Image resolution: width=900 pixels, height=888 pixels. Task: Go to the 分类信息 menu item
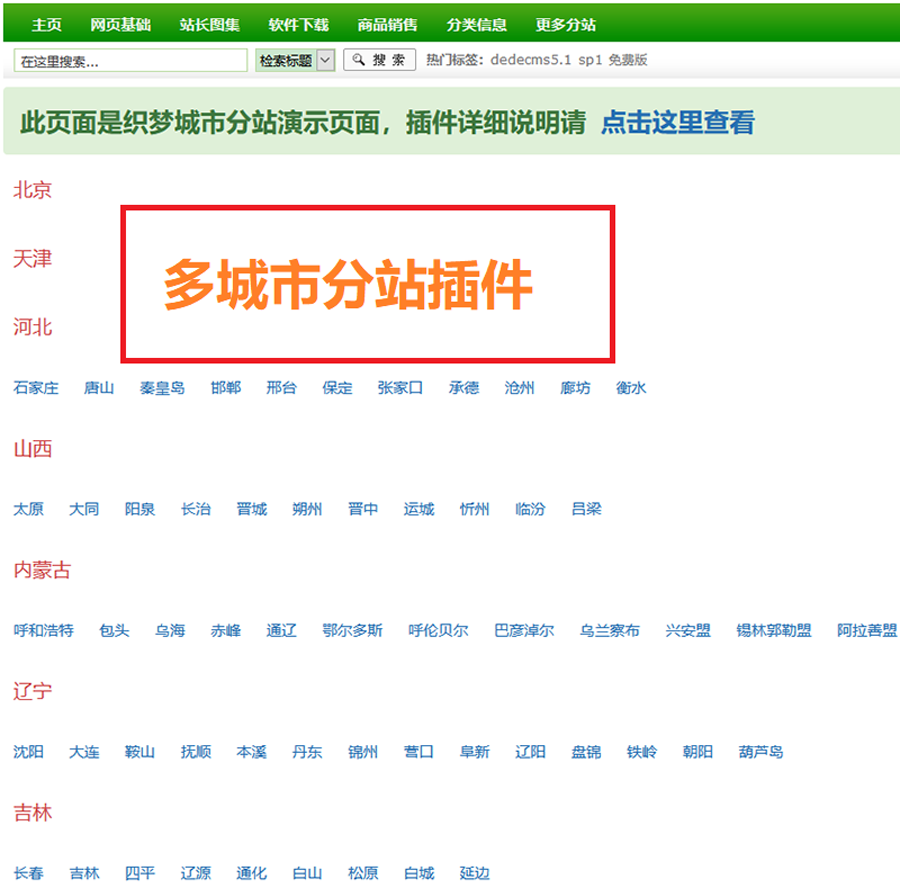pyautogui.click(x=476, y=25)
